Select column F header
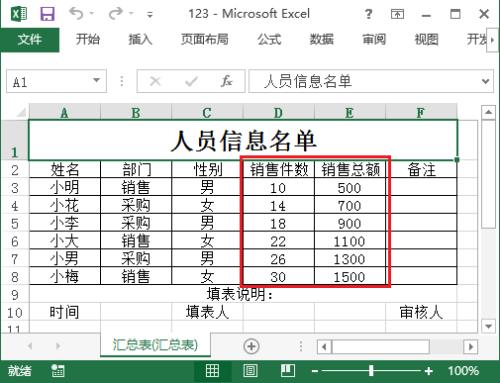The height and width of the screenshot is (383, 500). coord(421,113)
